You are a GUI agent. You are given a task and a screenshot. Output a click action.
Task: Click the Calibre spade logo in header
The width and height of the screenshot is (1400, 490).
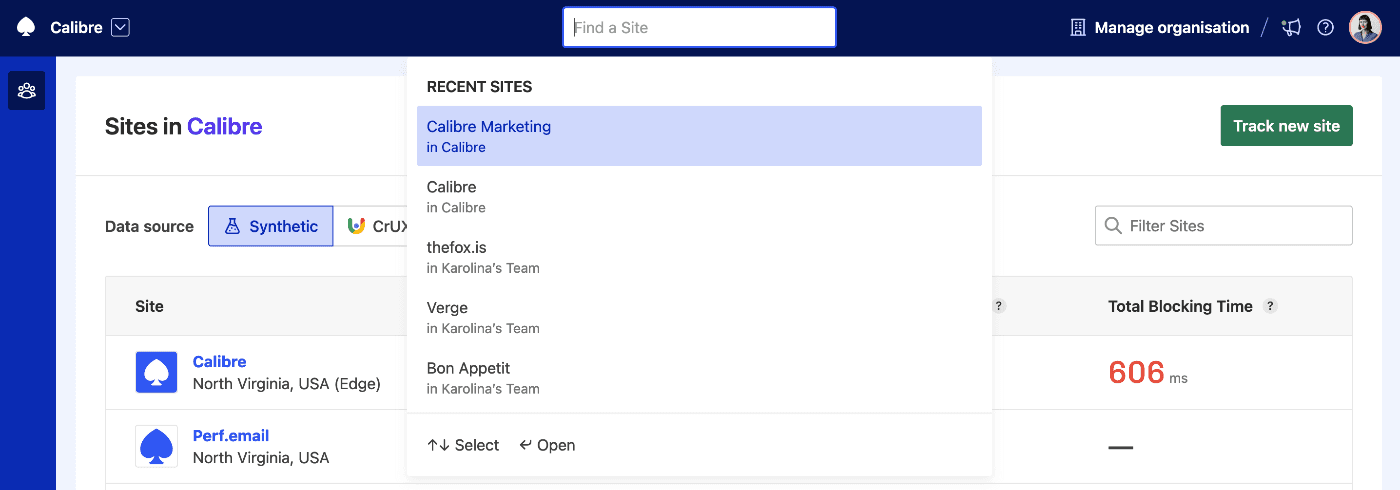(26, 28)
